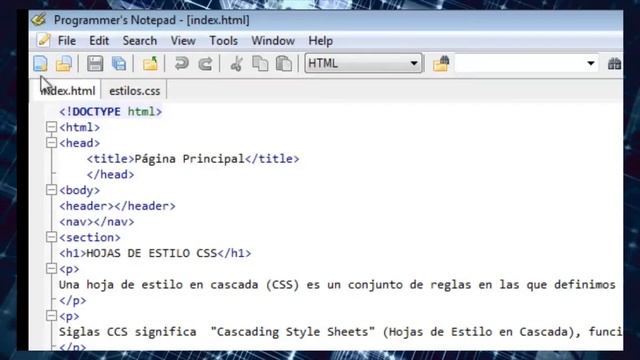Open the Tools menu
640x360 pixels.
223,41
